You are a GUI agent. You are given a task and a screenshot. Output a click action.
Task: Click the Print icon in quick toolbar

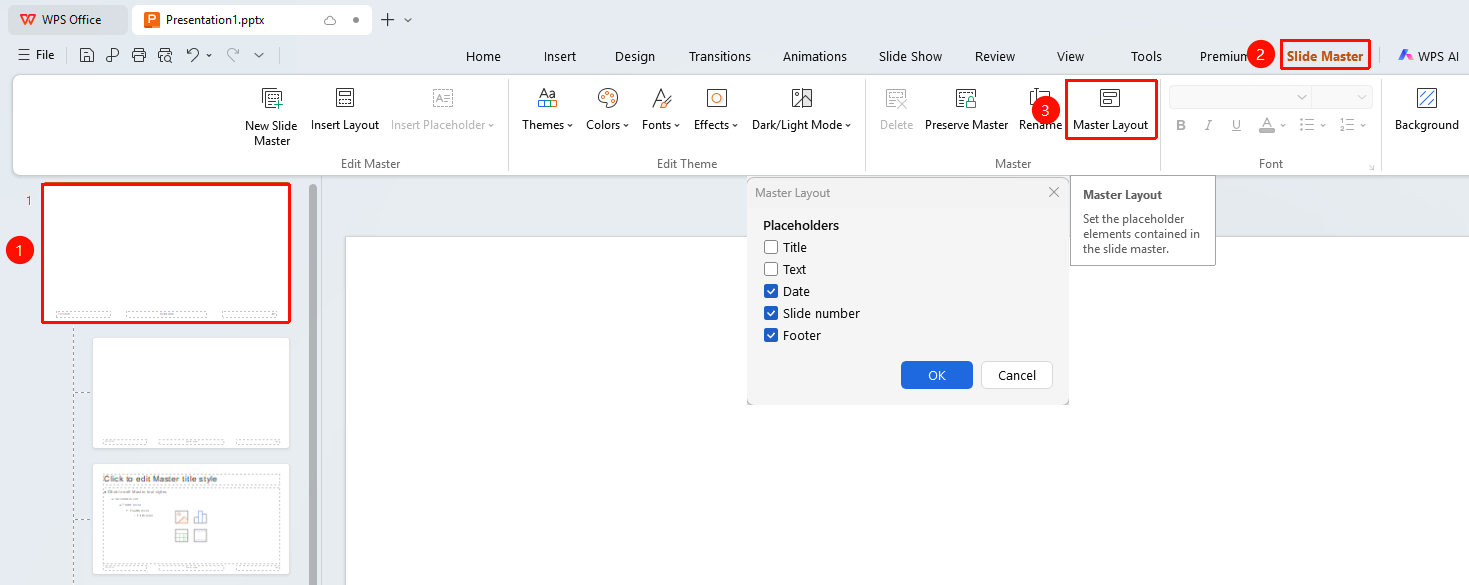click(x=139, y=55)
